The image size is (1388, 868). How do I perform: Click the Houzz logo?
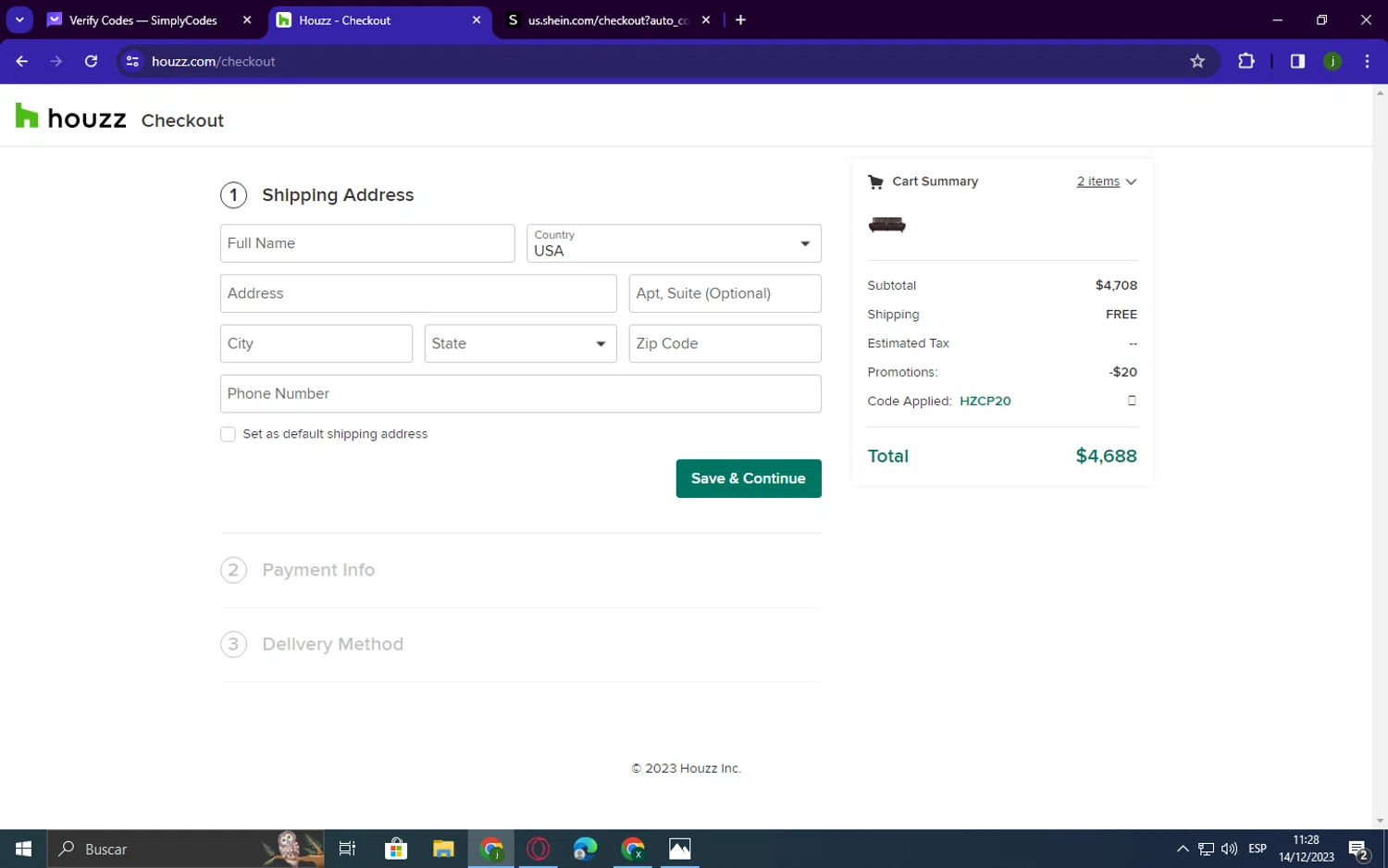[71, 118]
